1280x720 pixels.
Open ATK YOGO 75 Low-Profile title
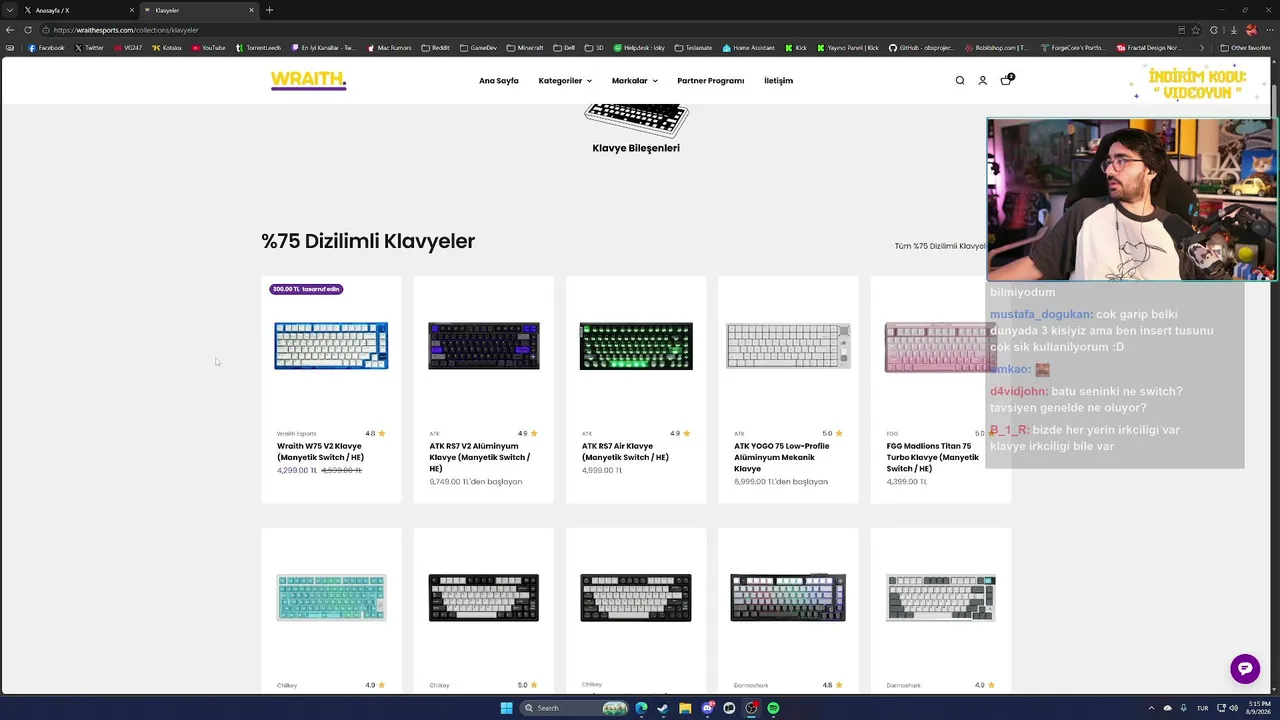(781, 457)
